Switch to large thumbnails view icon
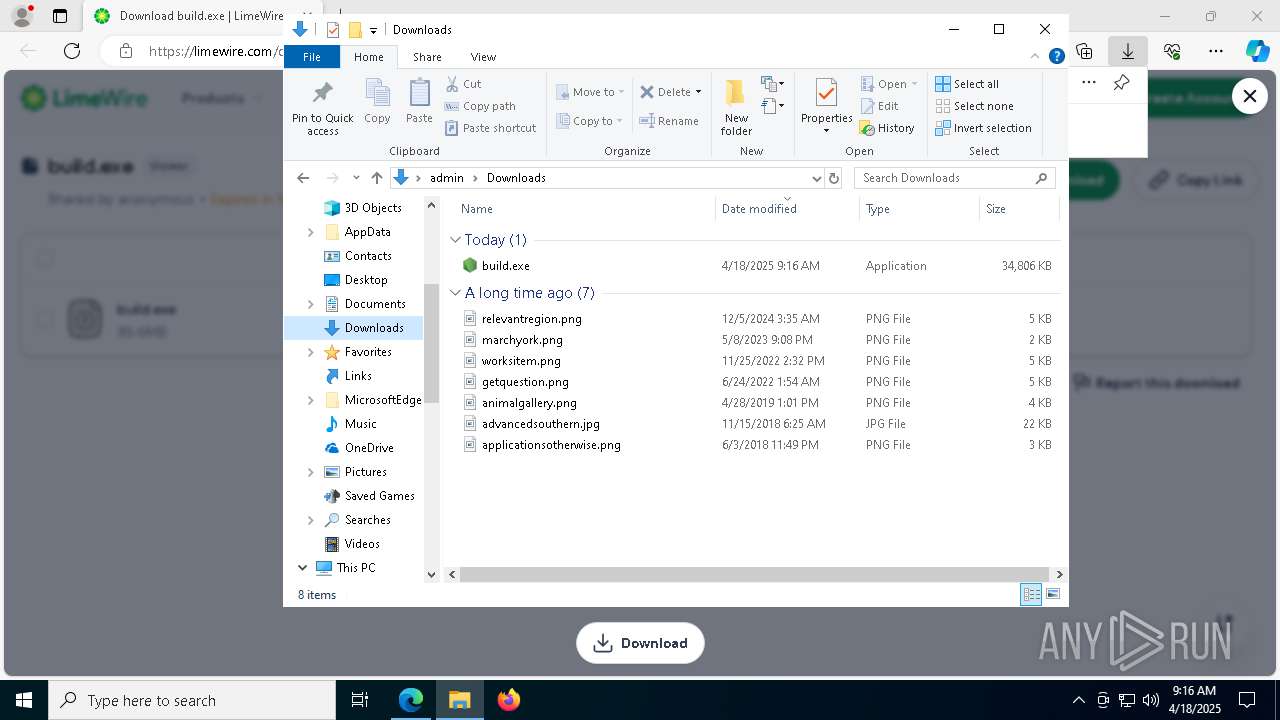Image resolution: width=1280 pixels, height=720 pixels. (1052, 595)
